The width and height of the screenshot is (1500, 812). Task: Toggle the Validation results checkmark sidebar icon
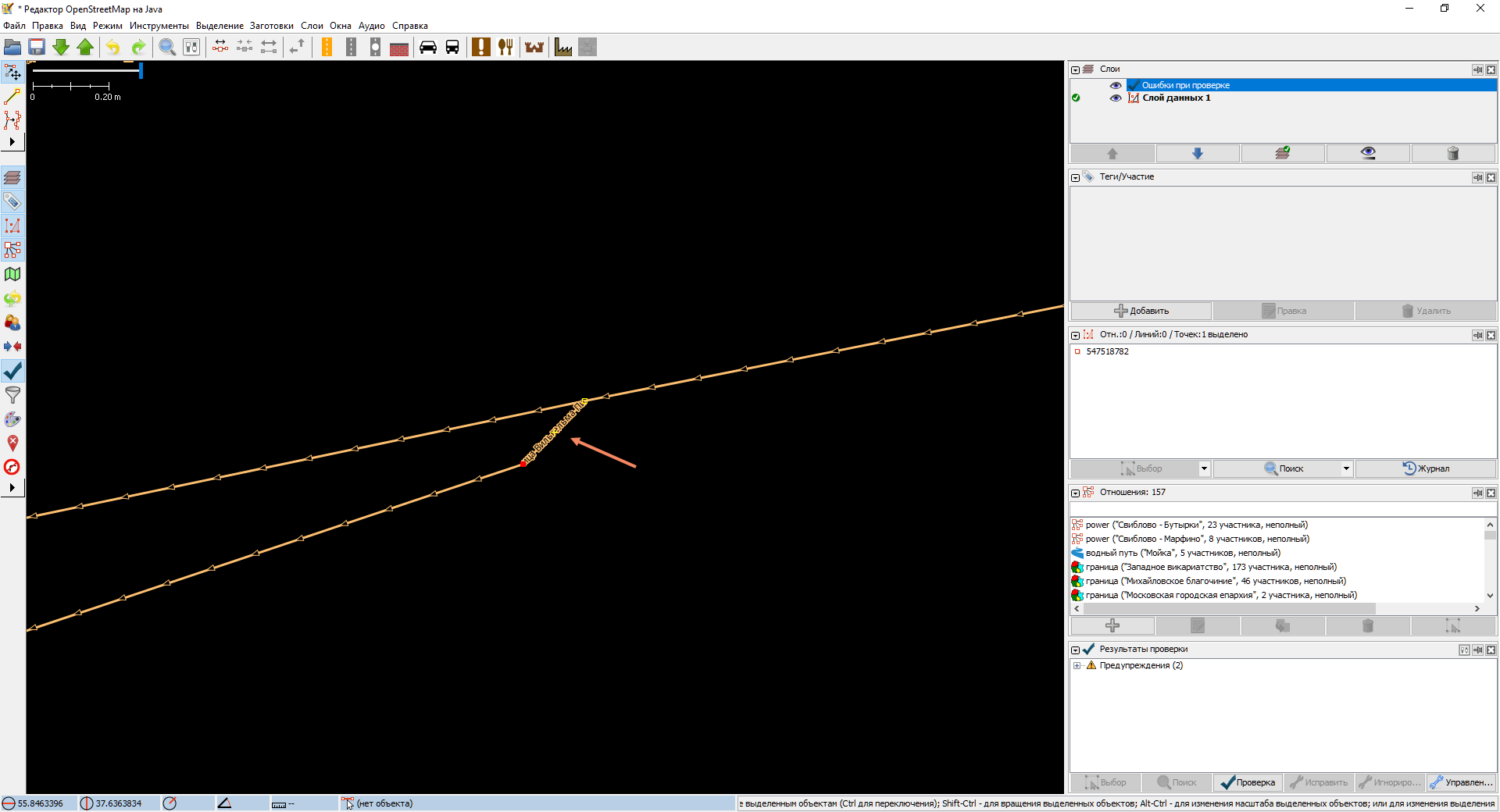point(12,371)
